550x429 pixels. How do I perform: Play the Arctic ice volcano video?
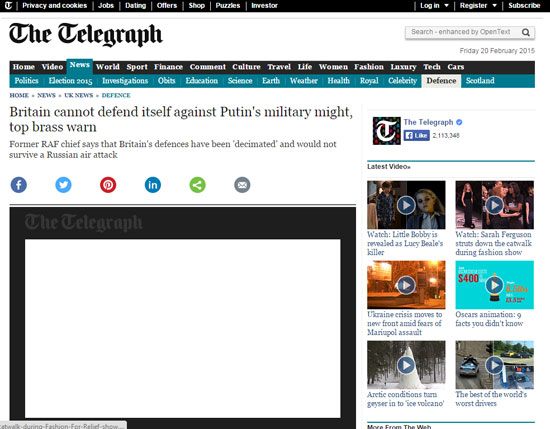click(x=406, y=365)
